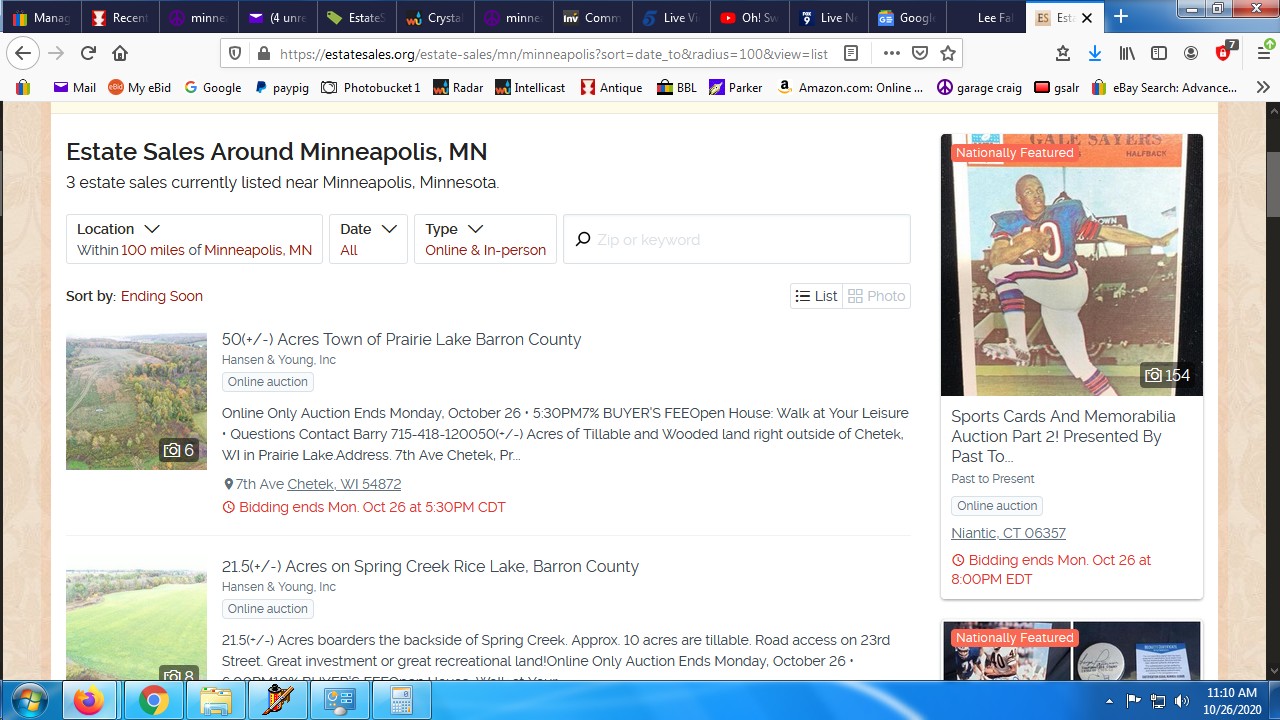
Task: Launch Google Chrome from the taskbar
Action: 153,701
